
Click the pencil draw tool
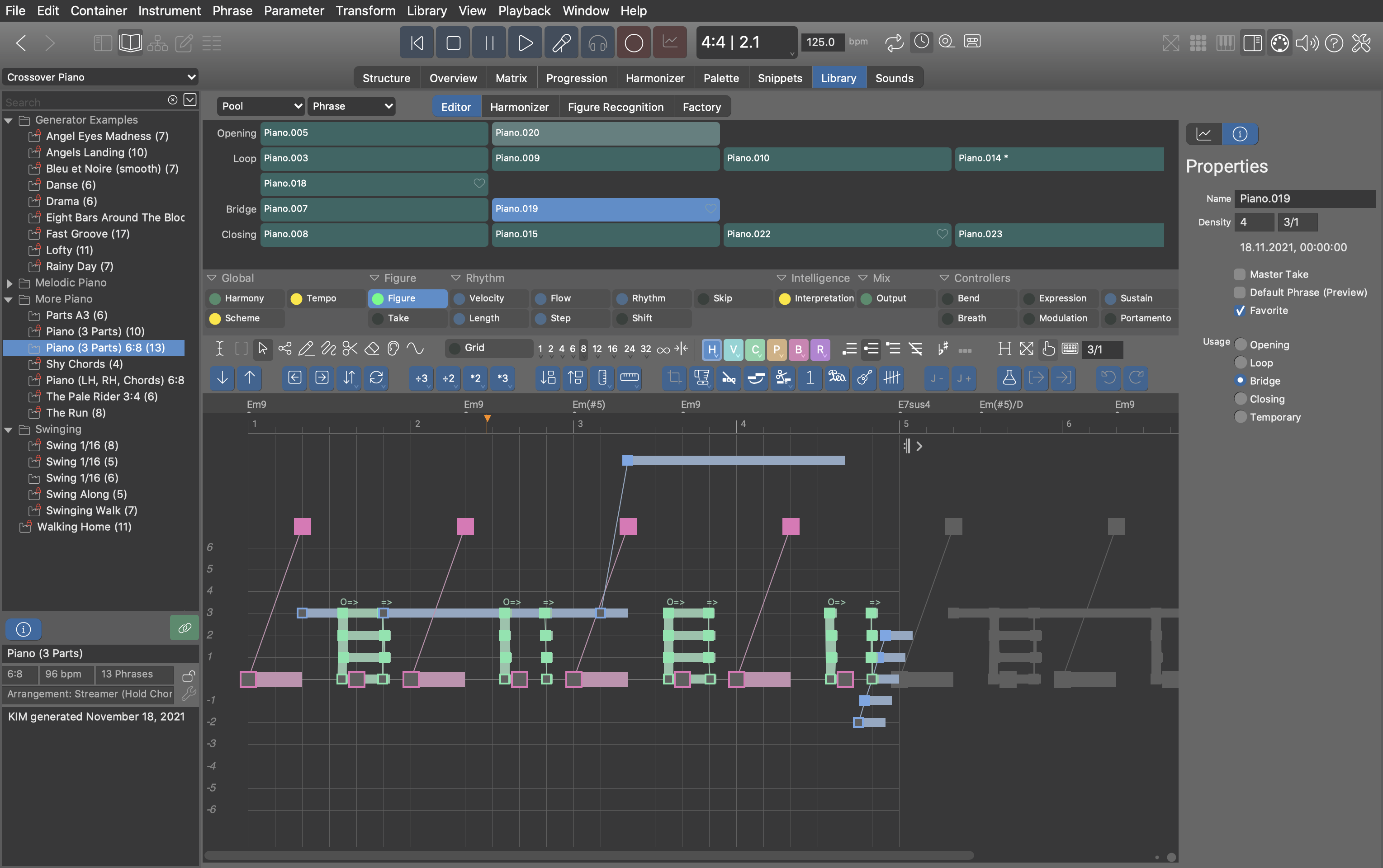[x=306, y=349]
